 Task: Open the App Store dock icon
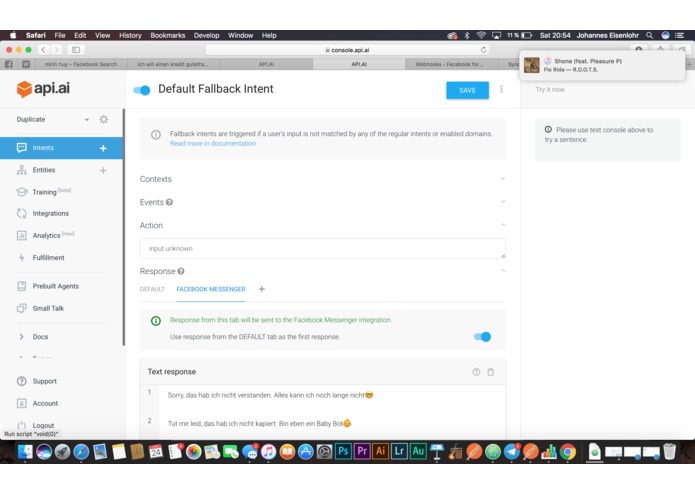coord(305,451)
